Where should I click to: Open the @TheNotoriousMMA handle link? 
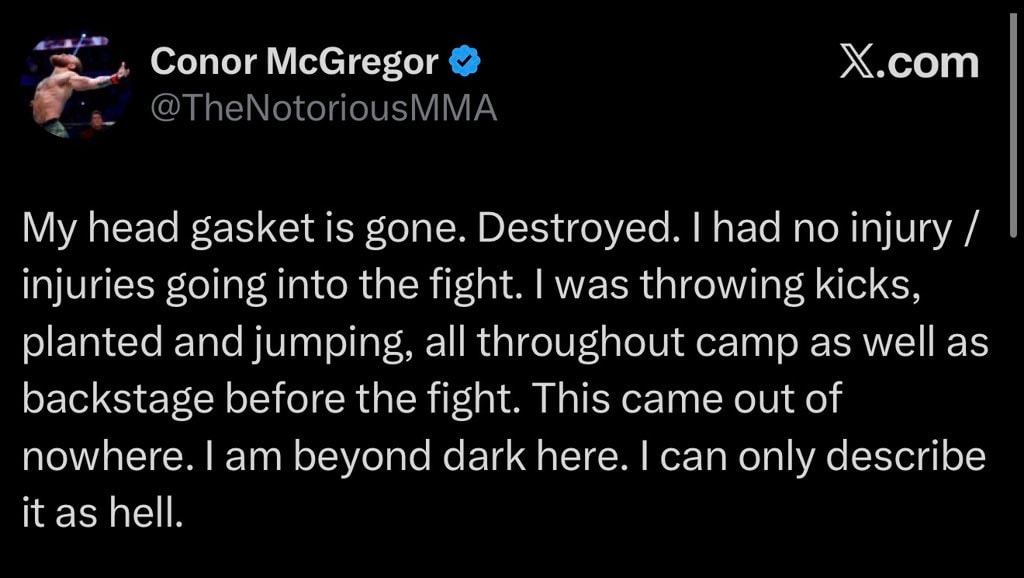click(x=324, y=109)
